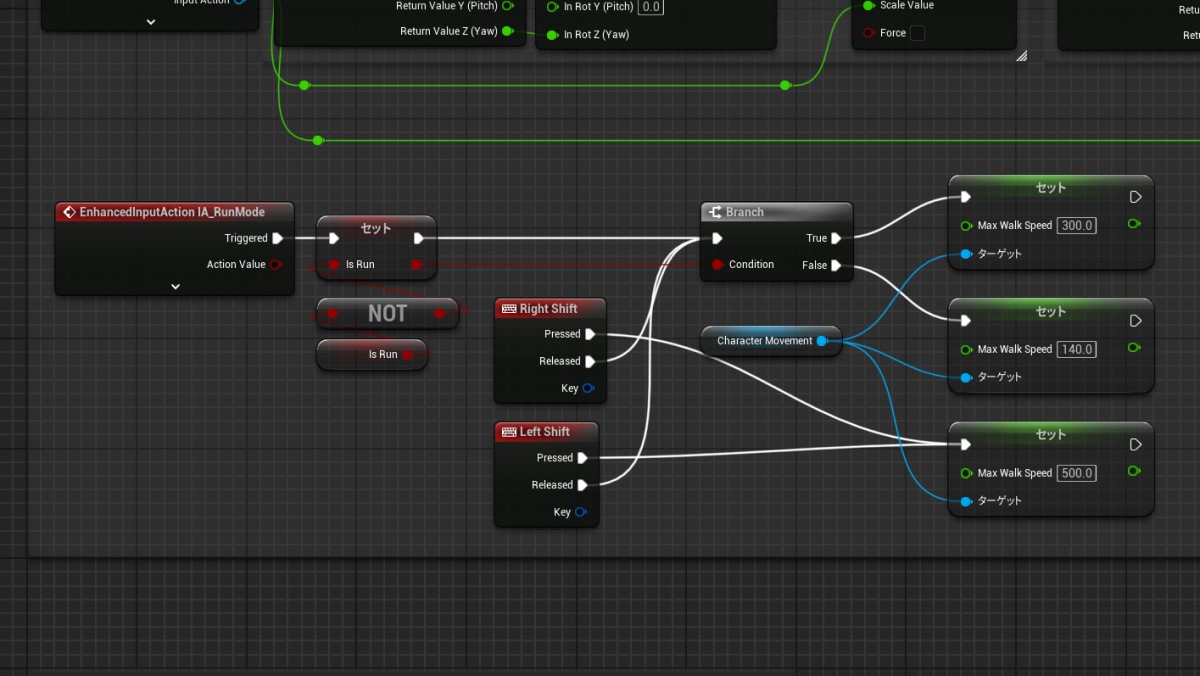Click the exec output pin of Set Is Run node

(x=418, y=238)
